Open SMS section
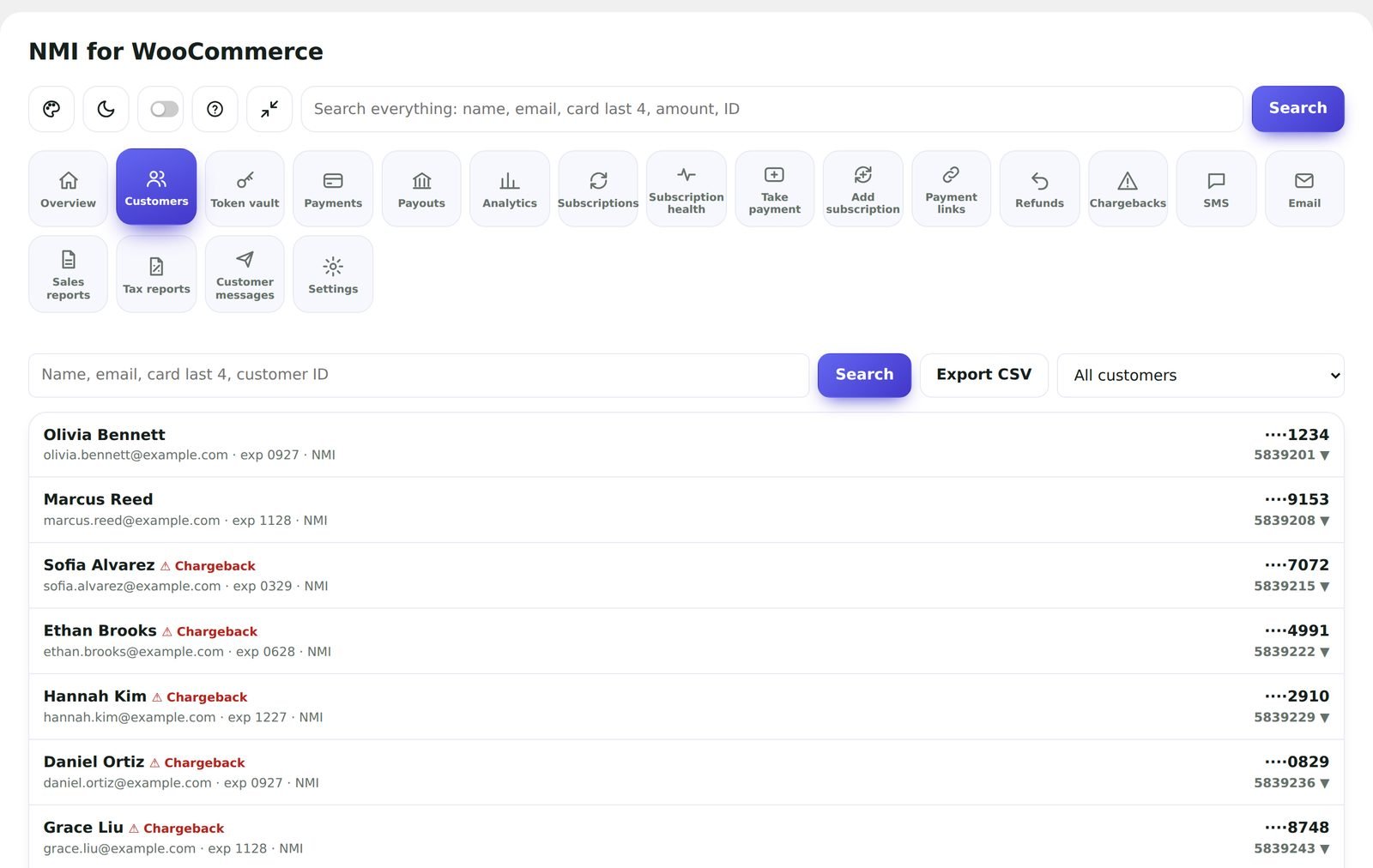Screen dimensions: 1373x868 [x=1216, y=189]
